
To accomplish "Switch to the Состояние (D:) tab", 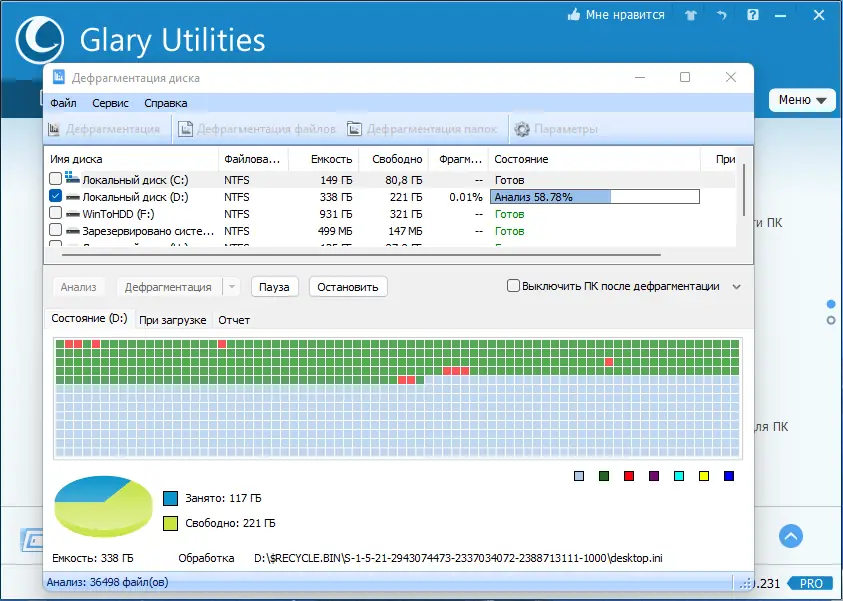I will [89, 318].
